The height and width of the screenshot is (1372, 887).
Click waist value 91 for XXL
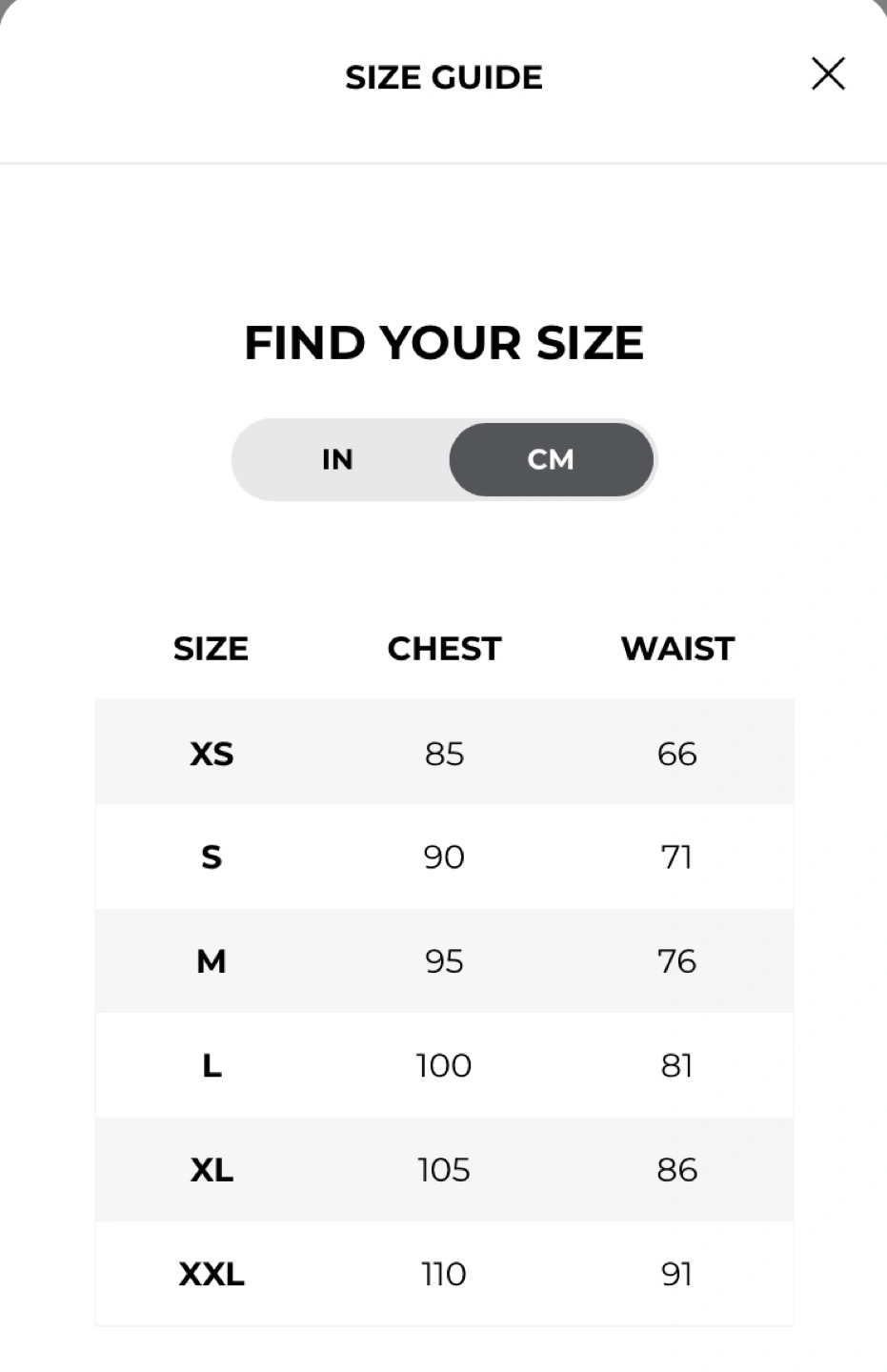(677, 1274)
